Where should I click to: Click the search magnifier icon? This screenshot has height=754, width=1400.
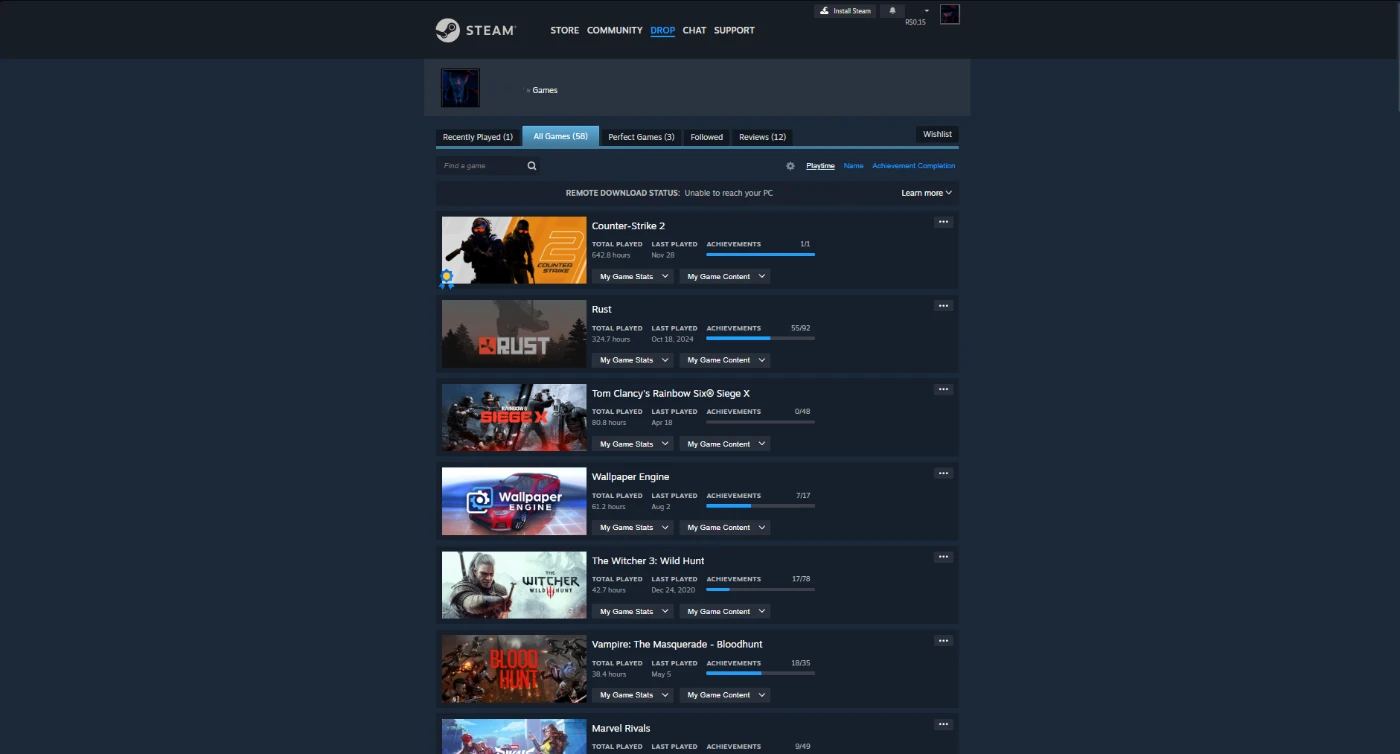click(532, 166)
